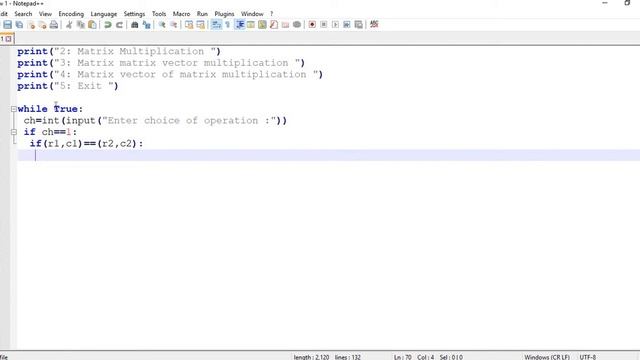Redo the edit with the toolbar arrow
The width and height of the screenshot is (640, 360).
point(119,25)
